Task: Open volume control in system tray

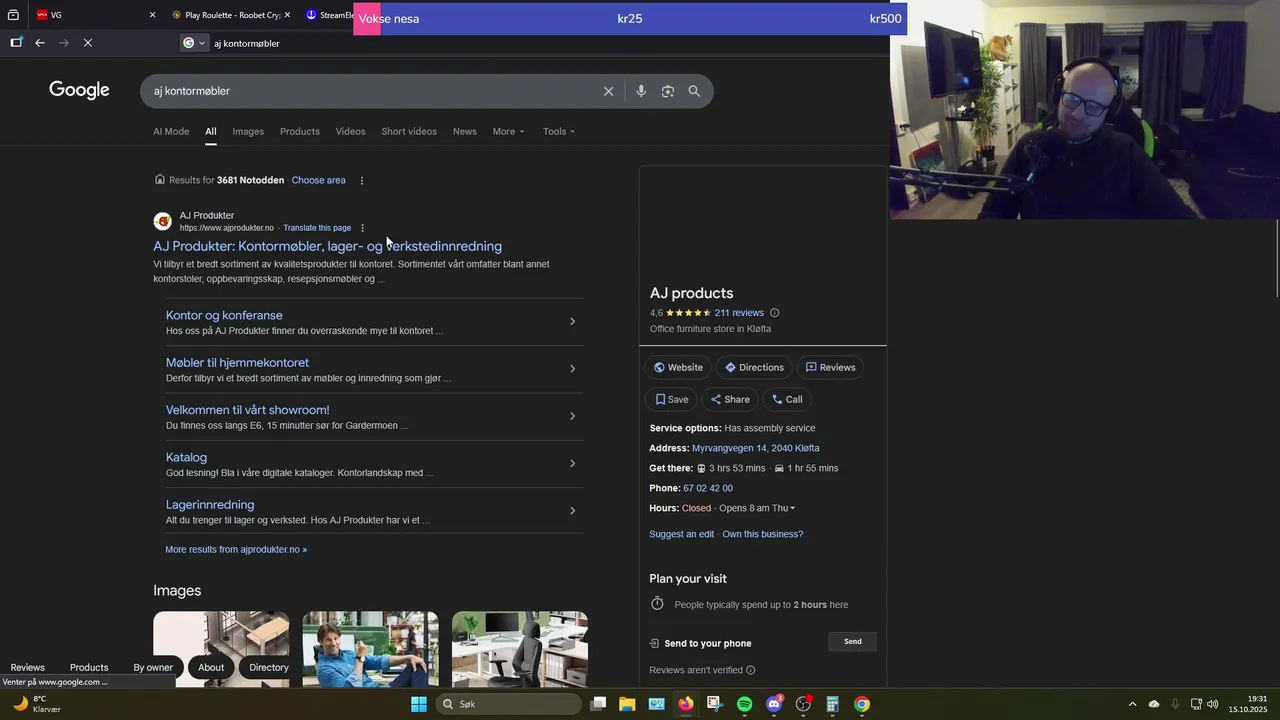Action: [x=1212, y=704]
